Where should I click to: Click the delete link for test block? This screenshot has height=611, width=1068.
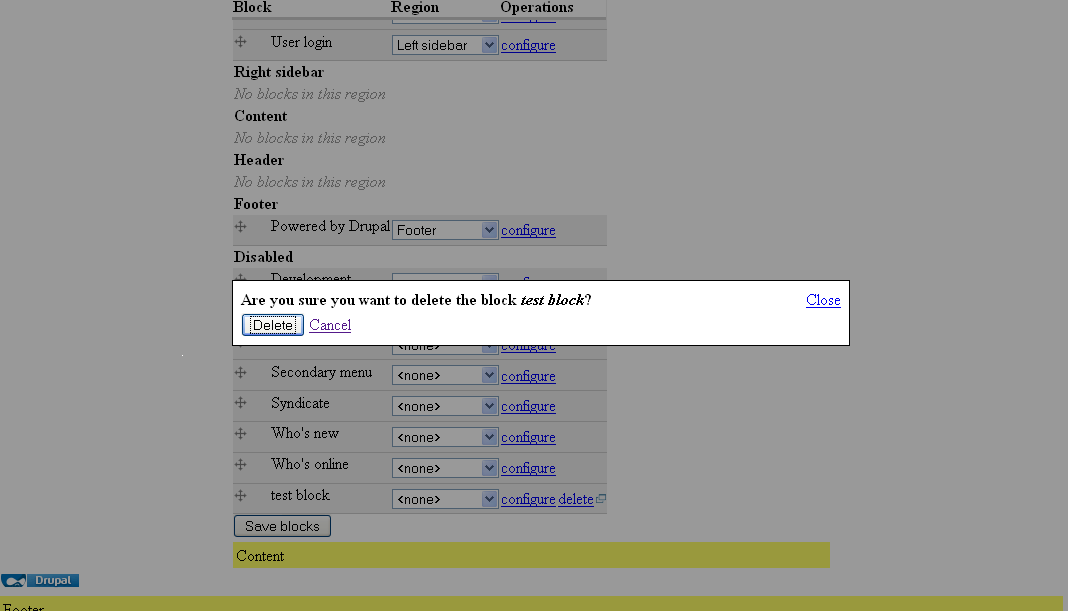(x=576, y=499)
